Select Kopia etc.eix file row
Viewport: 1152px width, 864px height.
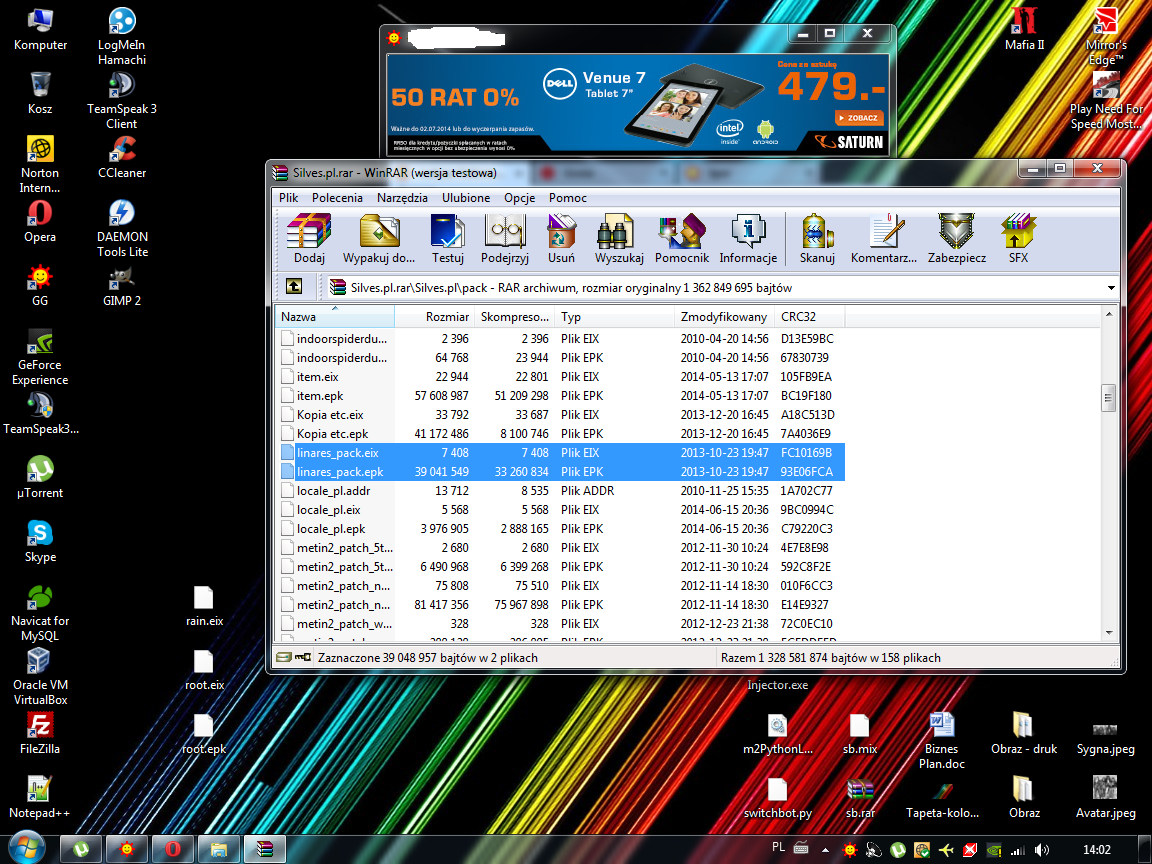(560, 415)
